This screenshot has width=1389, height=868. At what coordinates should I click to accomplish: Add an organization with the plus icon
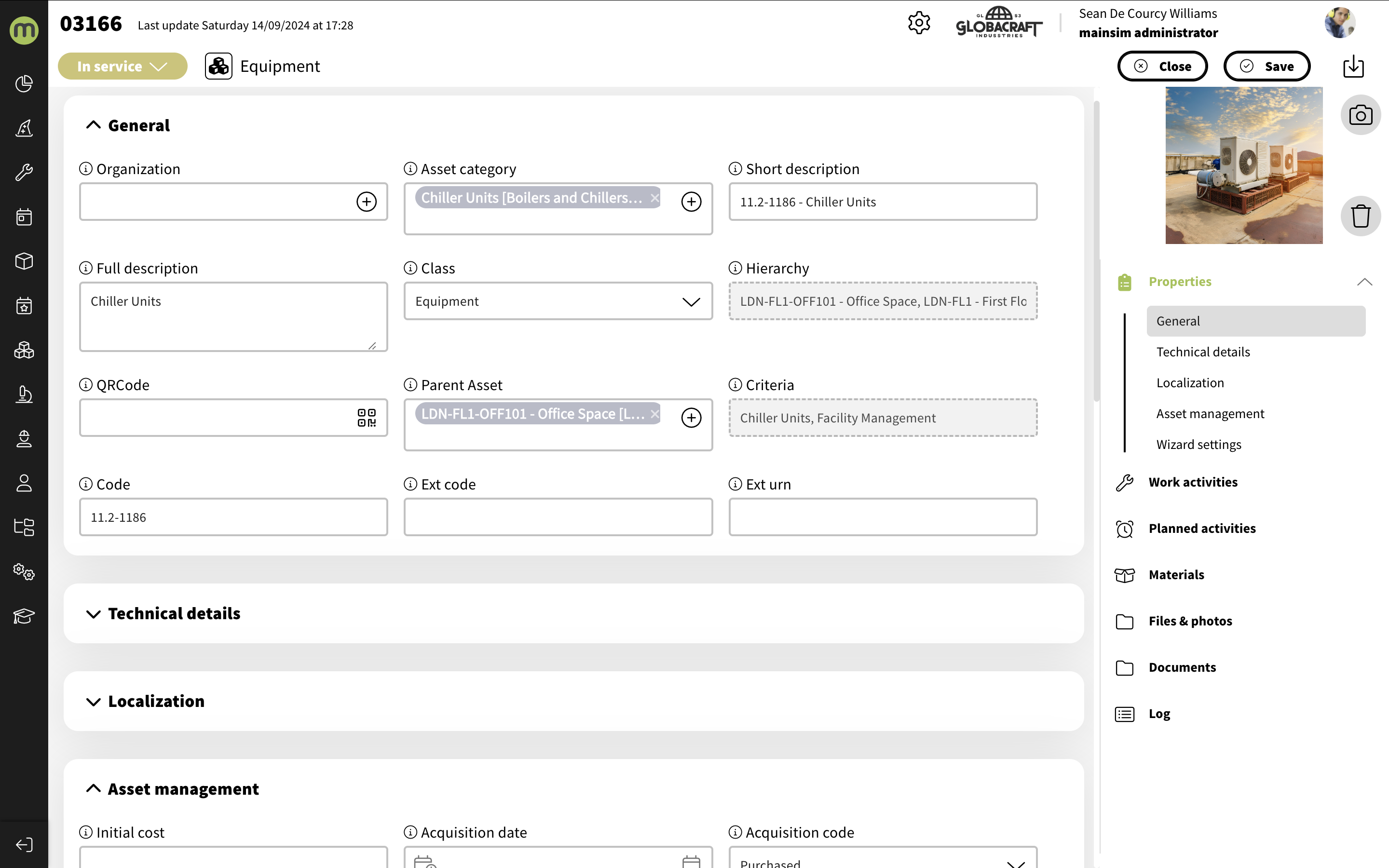click(366, 202)
